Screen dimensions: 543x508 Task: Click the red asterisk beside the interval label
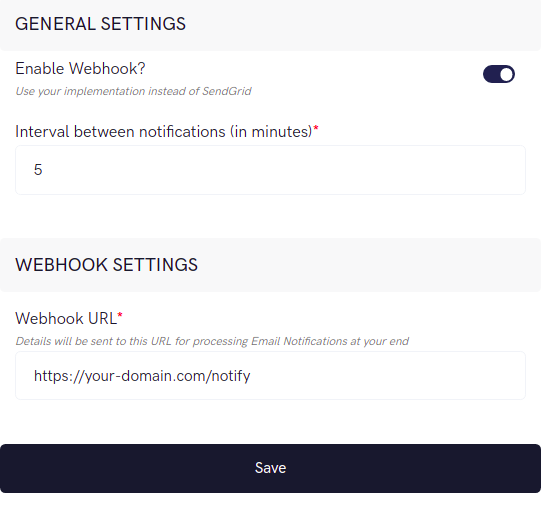(316, 128)
